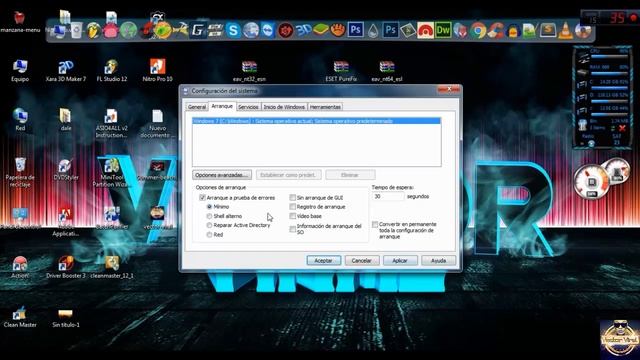640x360 pixels.
Task: Select the Mínimo radio option
Action: tap(209, 207)
